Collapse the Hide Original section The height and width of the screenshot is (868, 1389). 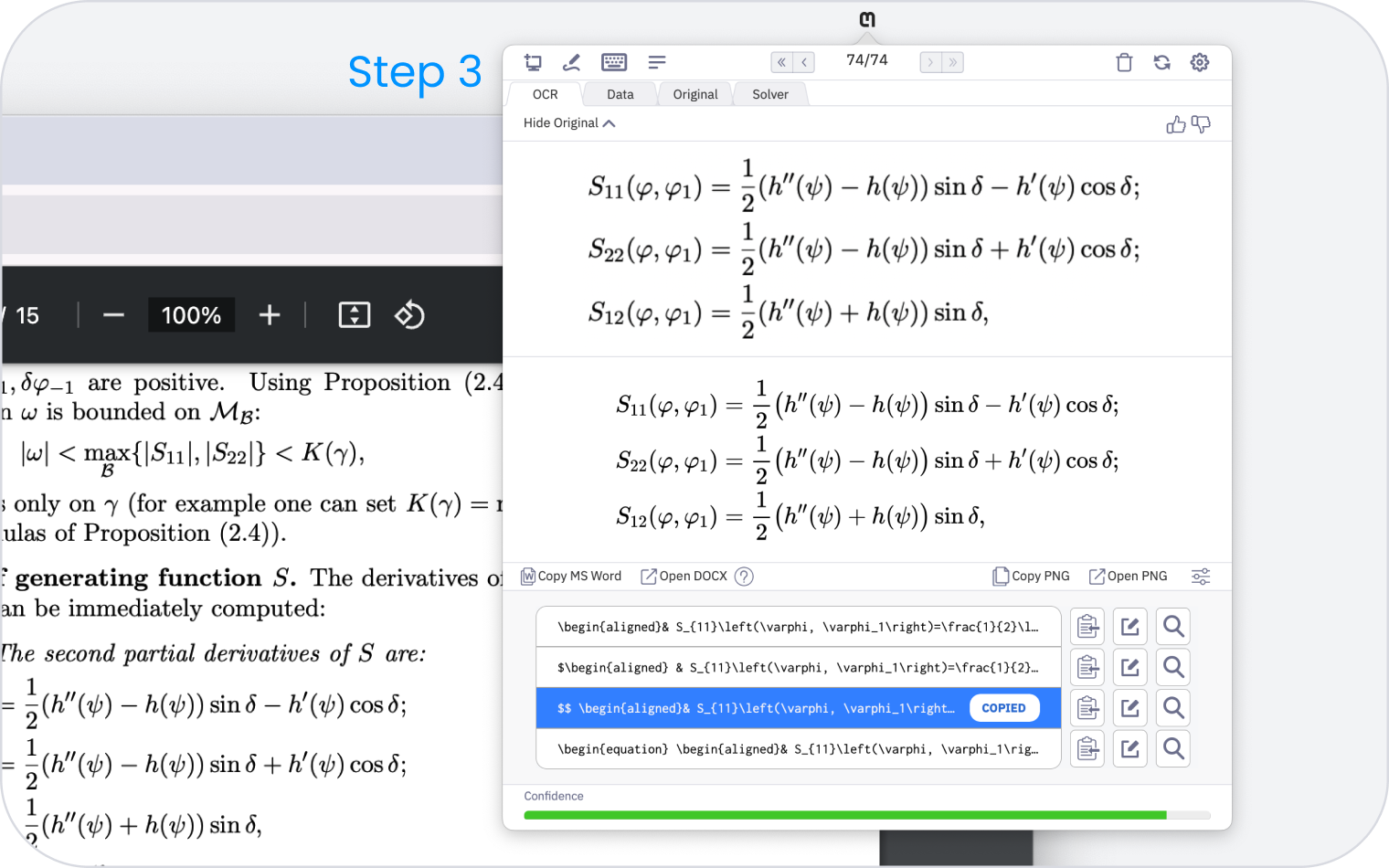[x=567, y=122]
